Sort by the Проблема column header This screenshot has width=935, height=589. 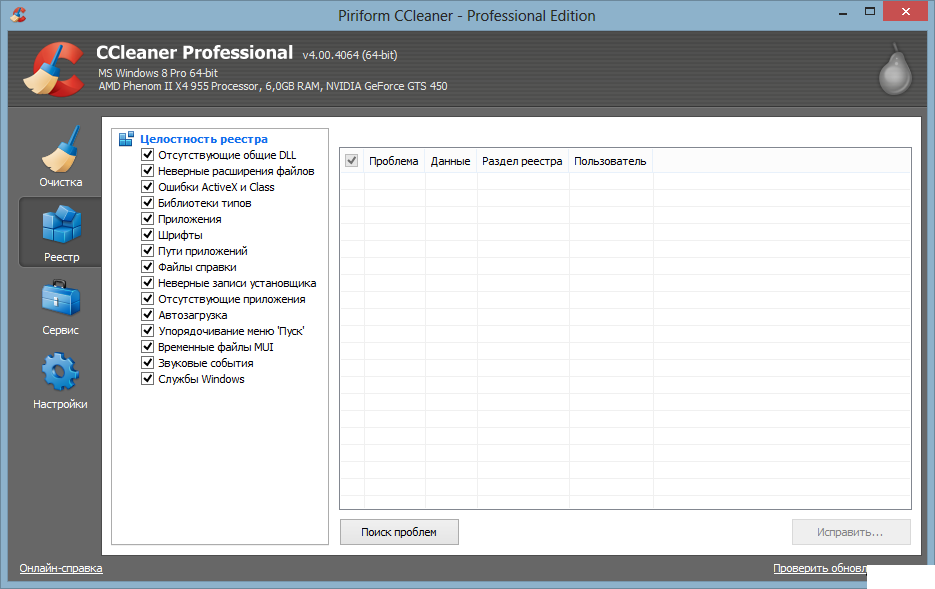pos(393,161)
